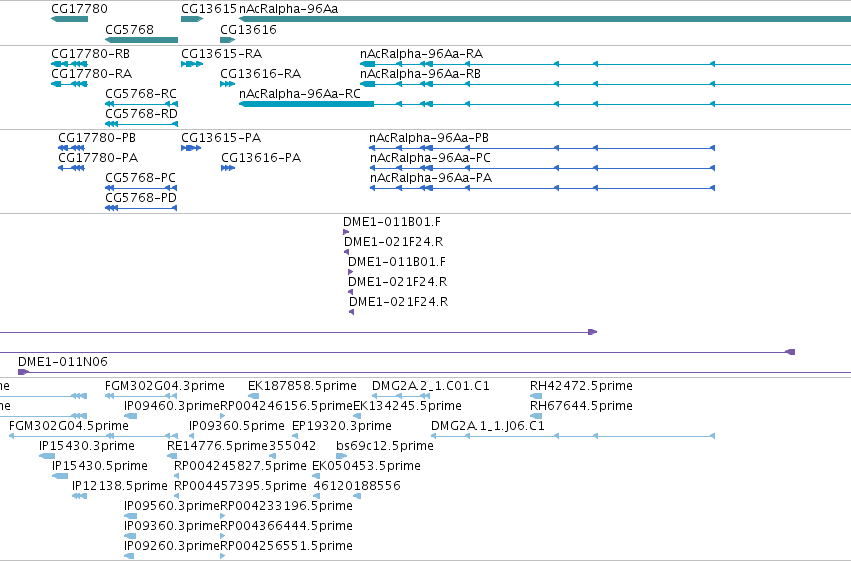Screen dimensions: 851x561
Task: Select EST label RP004246156.5prime
Action: tap(287, 406)
